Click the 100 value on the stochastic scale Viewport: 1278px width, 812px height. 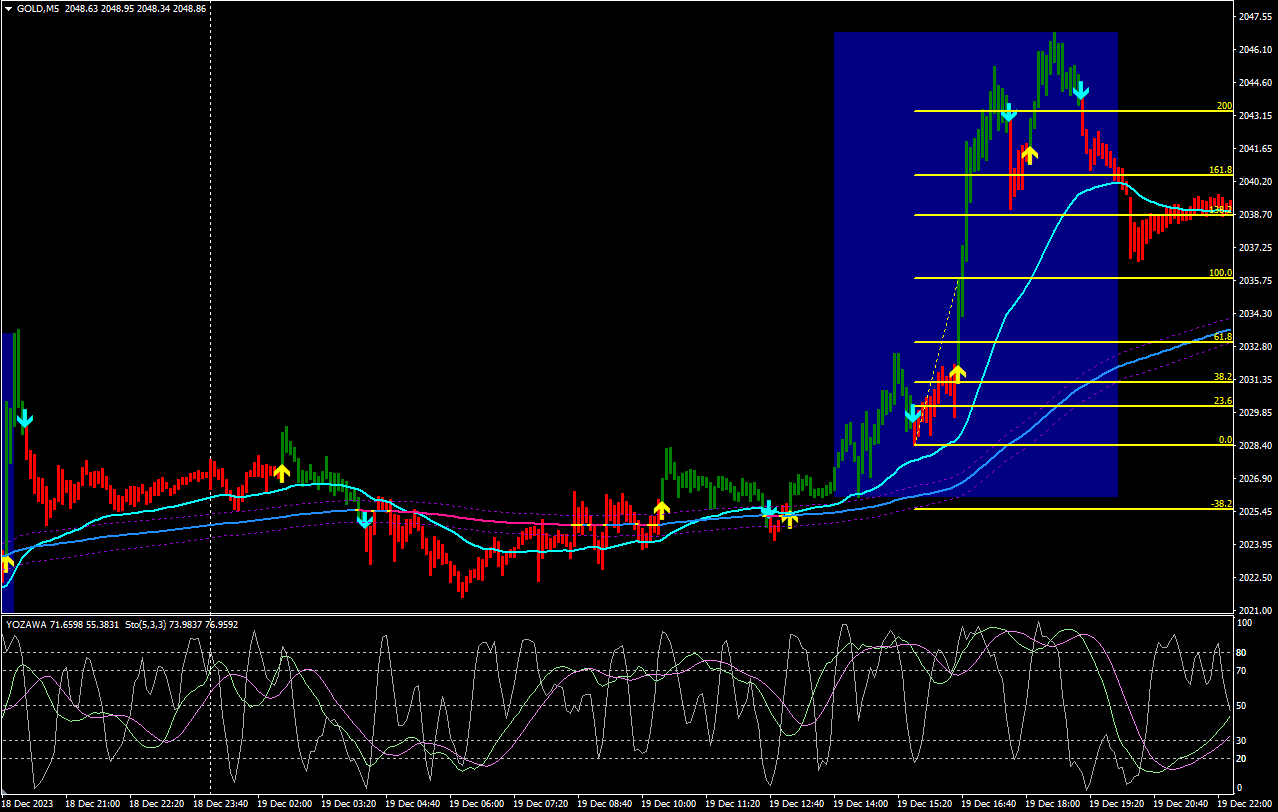1245,622
